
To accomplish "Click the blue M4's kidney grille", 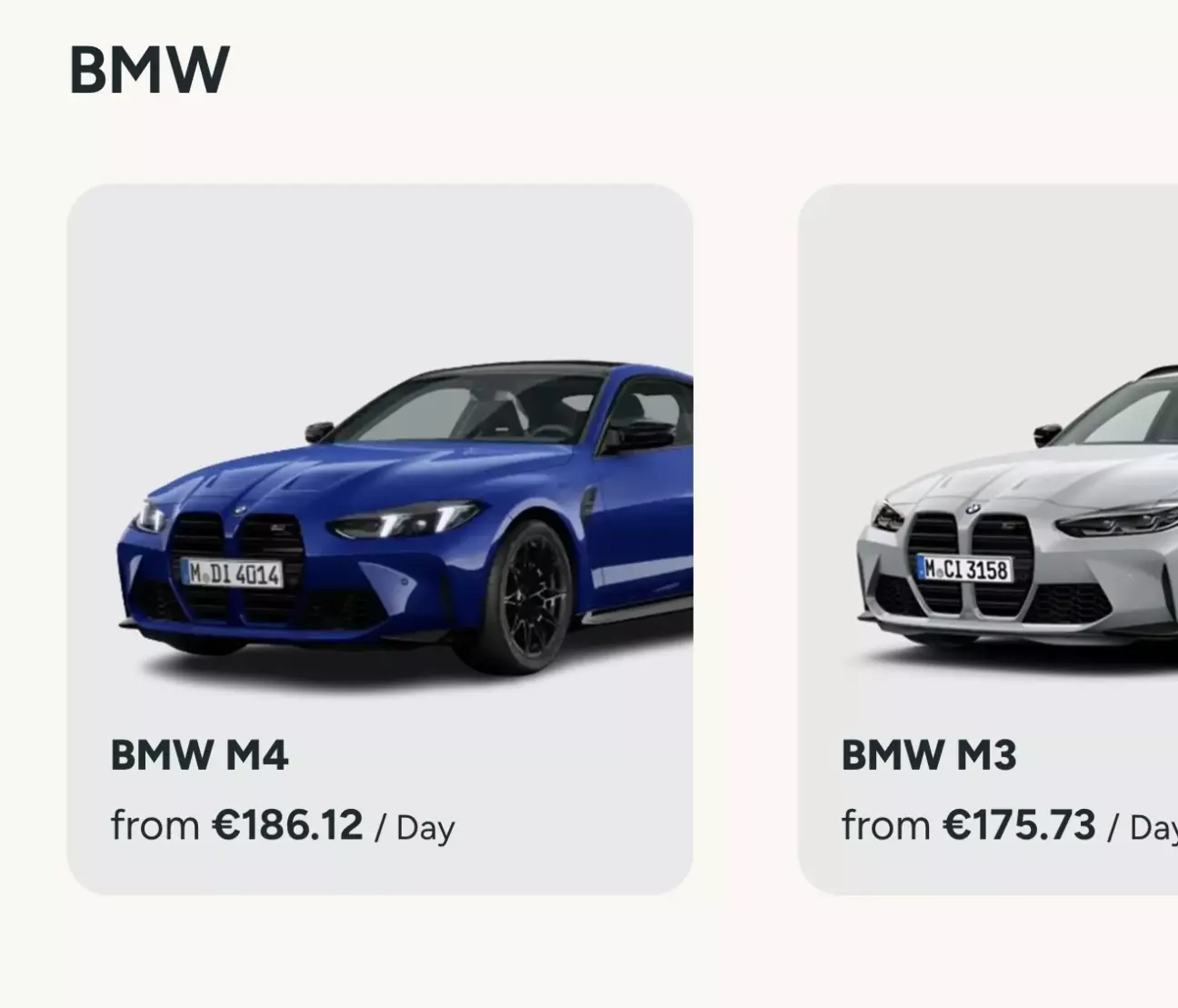I will (x=236, y=568).
